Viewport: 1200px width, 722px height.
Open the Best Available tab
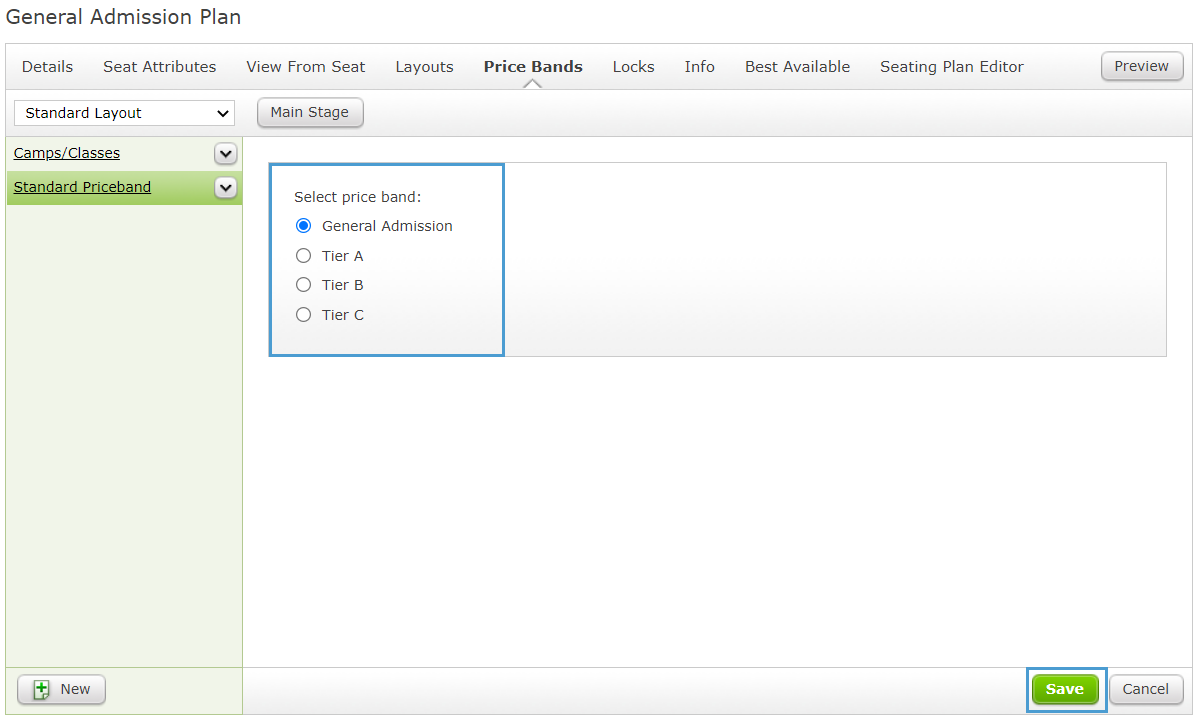coord(797,67)
